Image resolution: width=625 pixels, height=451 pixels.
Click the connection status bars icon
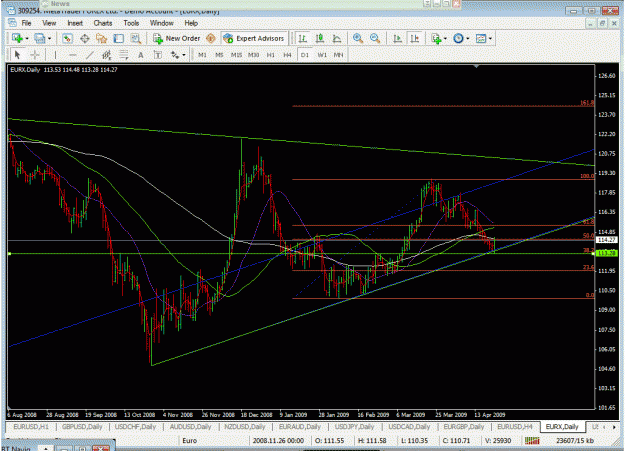coord(532,440)
